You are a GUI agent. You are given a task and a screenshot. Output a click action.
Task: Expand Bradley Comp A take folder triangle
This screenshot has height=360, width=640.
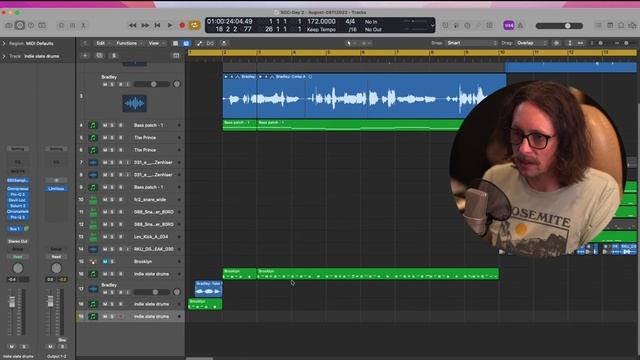260,77
